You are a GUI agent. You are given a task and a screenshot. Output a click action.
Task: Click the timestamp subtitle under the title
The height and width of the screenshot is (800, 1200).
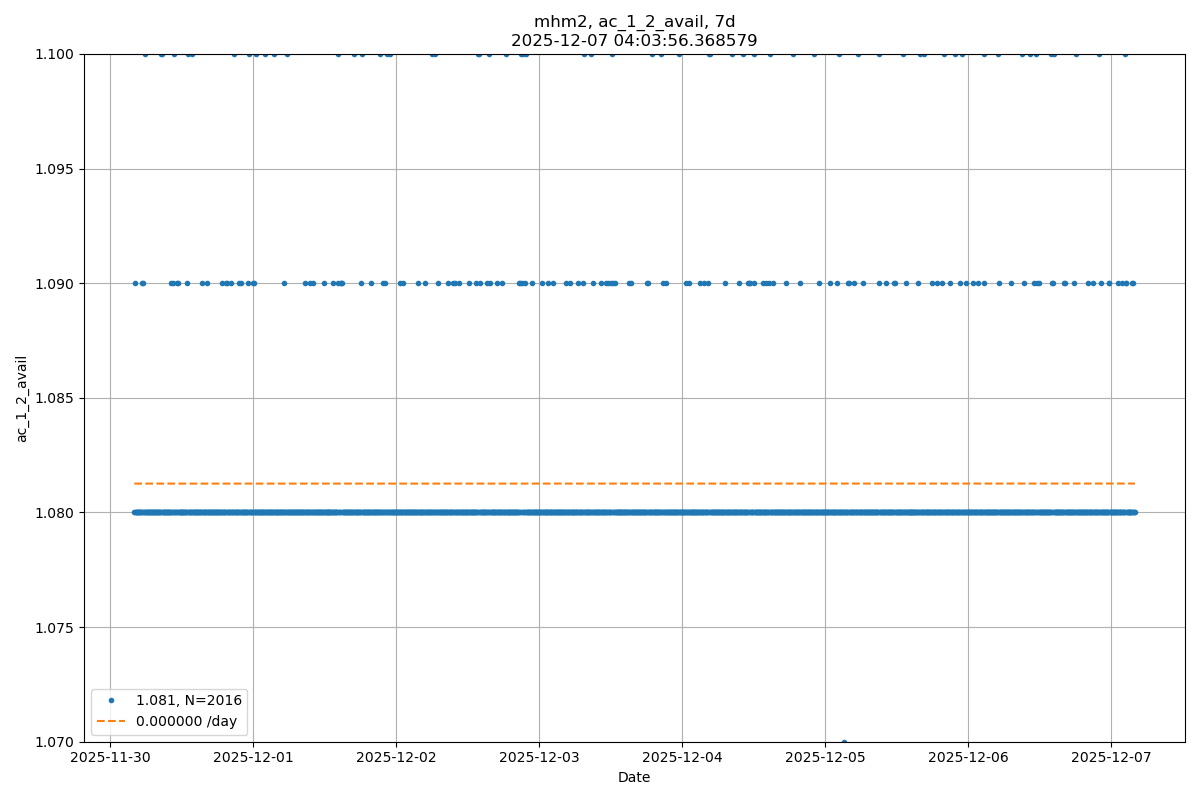coord(634,41)
